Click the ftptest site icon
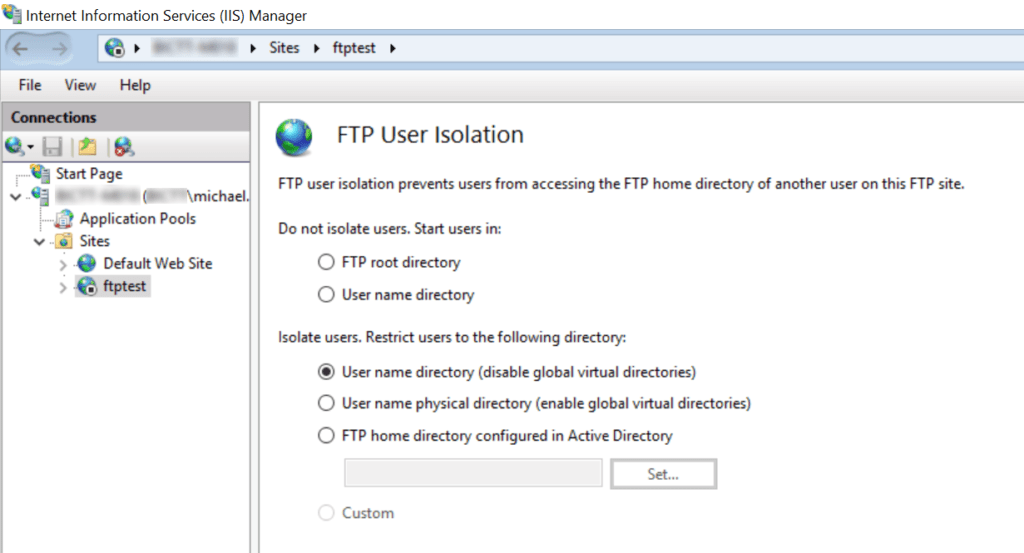 (x=87, y=286)
